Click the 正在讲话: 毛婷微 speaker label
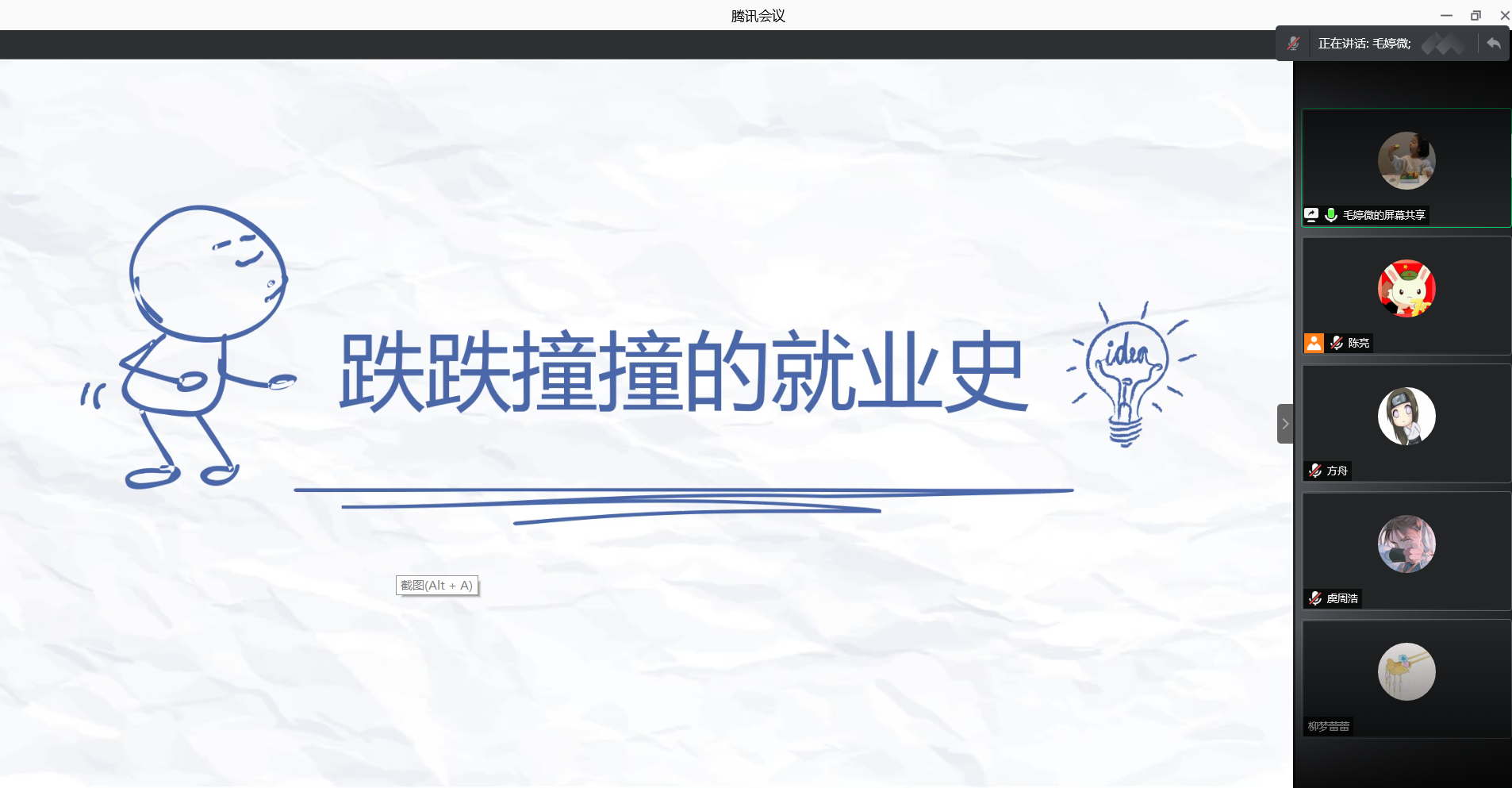1512x788 pixels. [x=1364, y=44]
